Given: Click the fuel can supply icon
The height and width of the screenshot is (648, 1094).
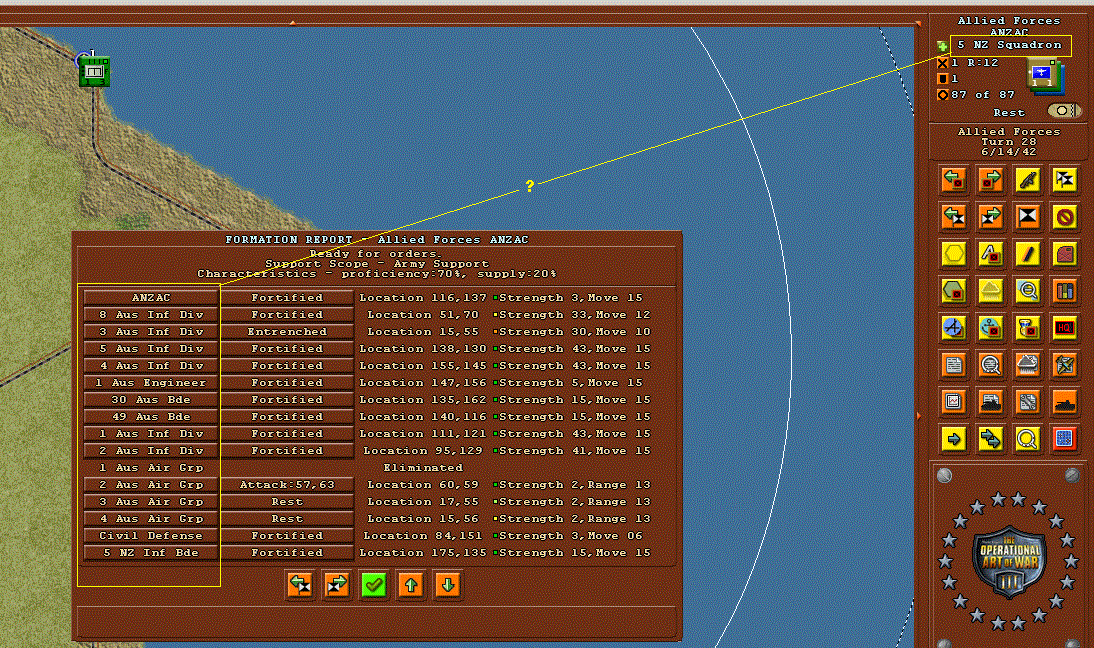Looking at the screenshot, I should pyautogui.click(x=1065, y=253).
